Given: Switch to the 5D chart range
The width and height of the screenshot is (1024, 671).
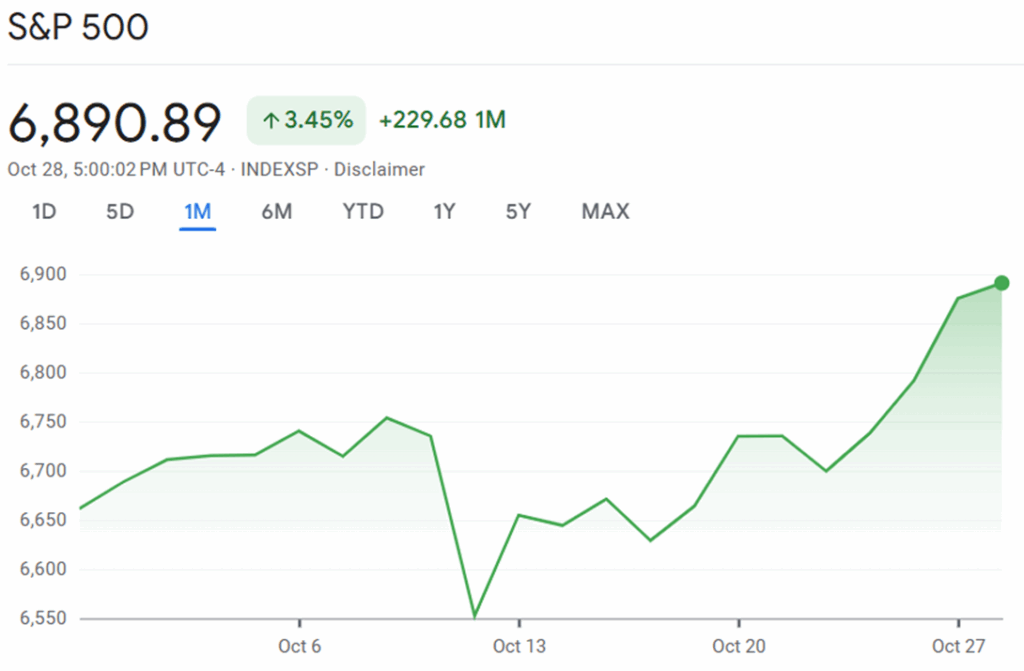Looking at the screenshot, I should [x=120, y=211].
